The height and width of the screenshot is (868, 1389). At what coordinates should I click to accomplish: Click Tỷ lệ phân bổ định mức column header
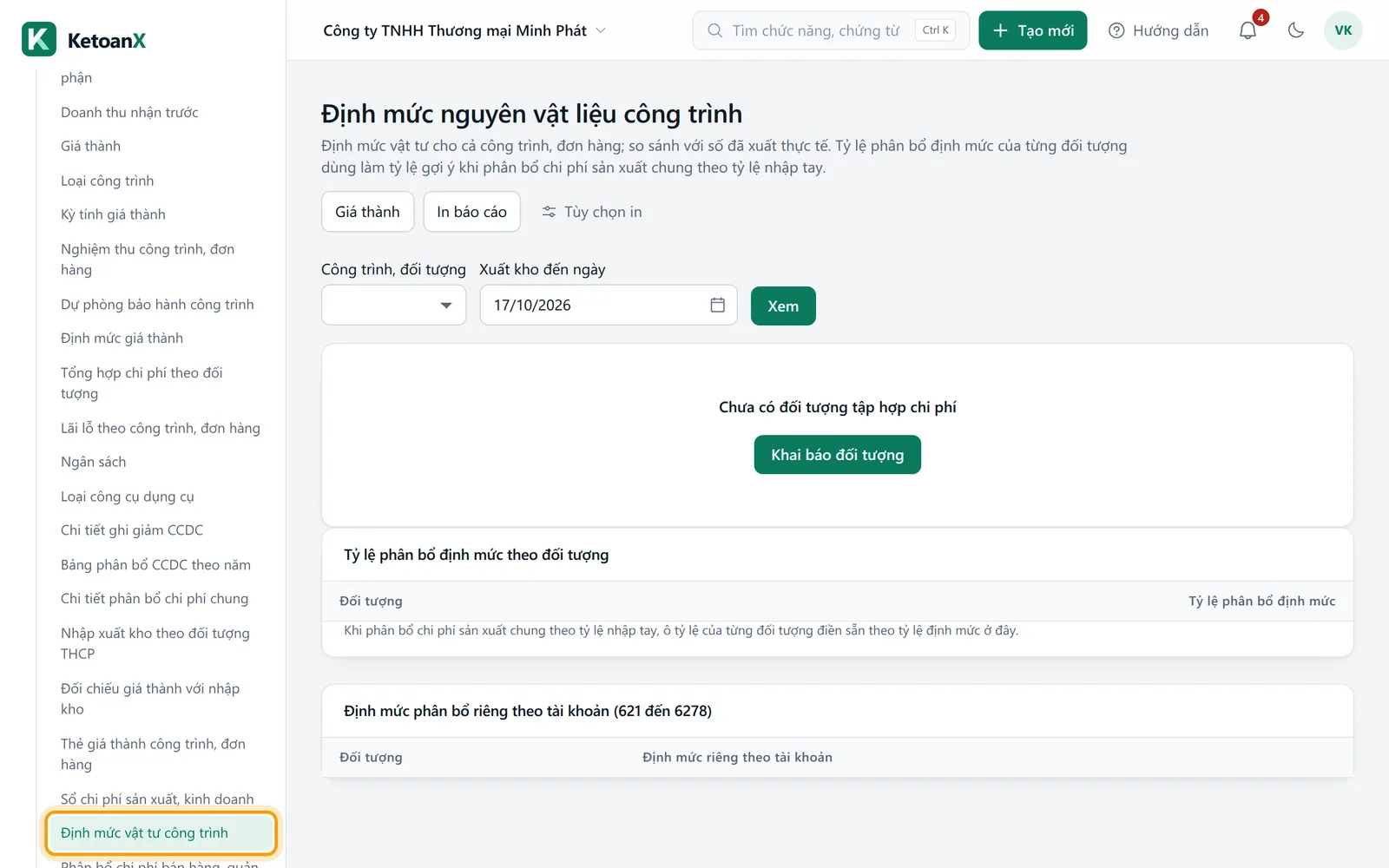[1261, 601]
